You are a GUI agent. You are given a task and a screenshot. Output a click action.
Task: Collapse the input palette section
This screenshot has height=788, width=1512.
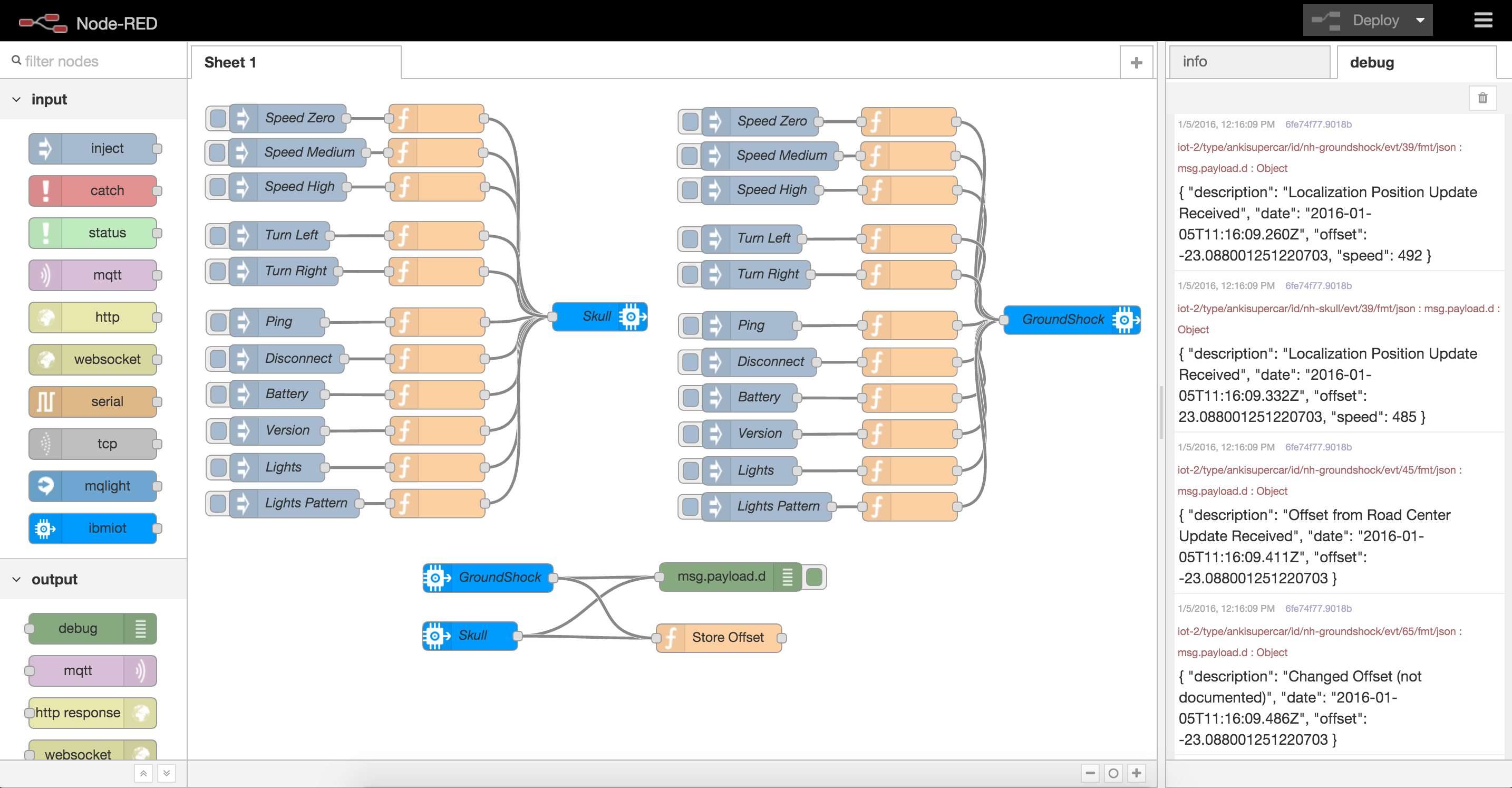[16, 99]
